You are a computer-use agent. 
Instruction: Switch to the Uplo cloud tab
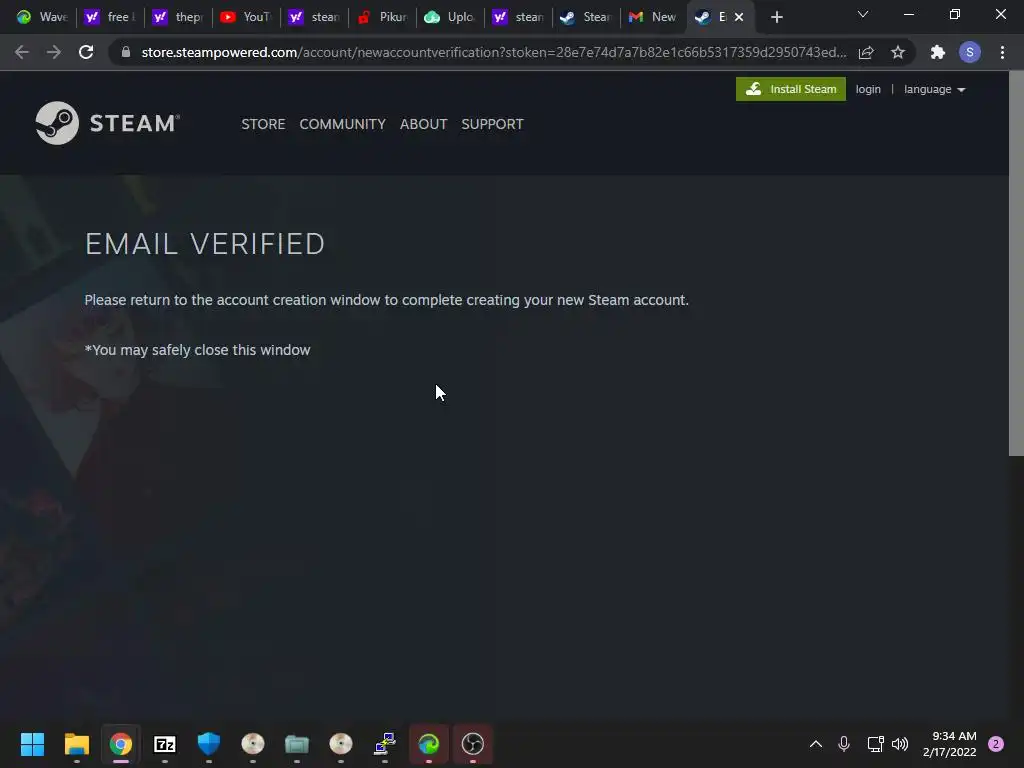(450, 17)
